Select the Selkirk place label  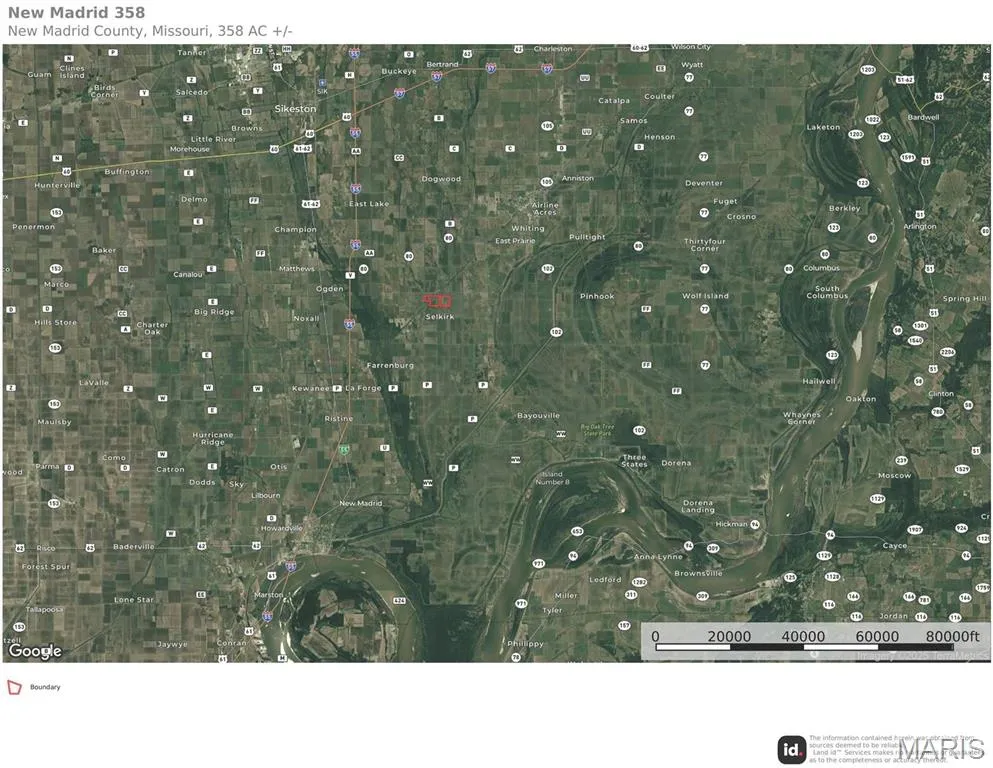(438, 317)
